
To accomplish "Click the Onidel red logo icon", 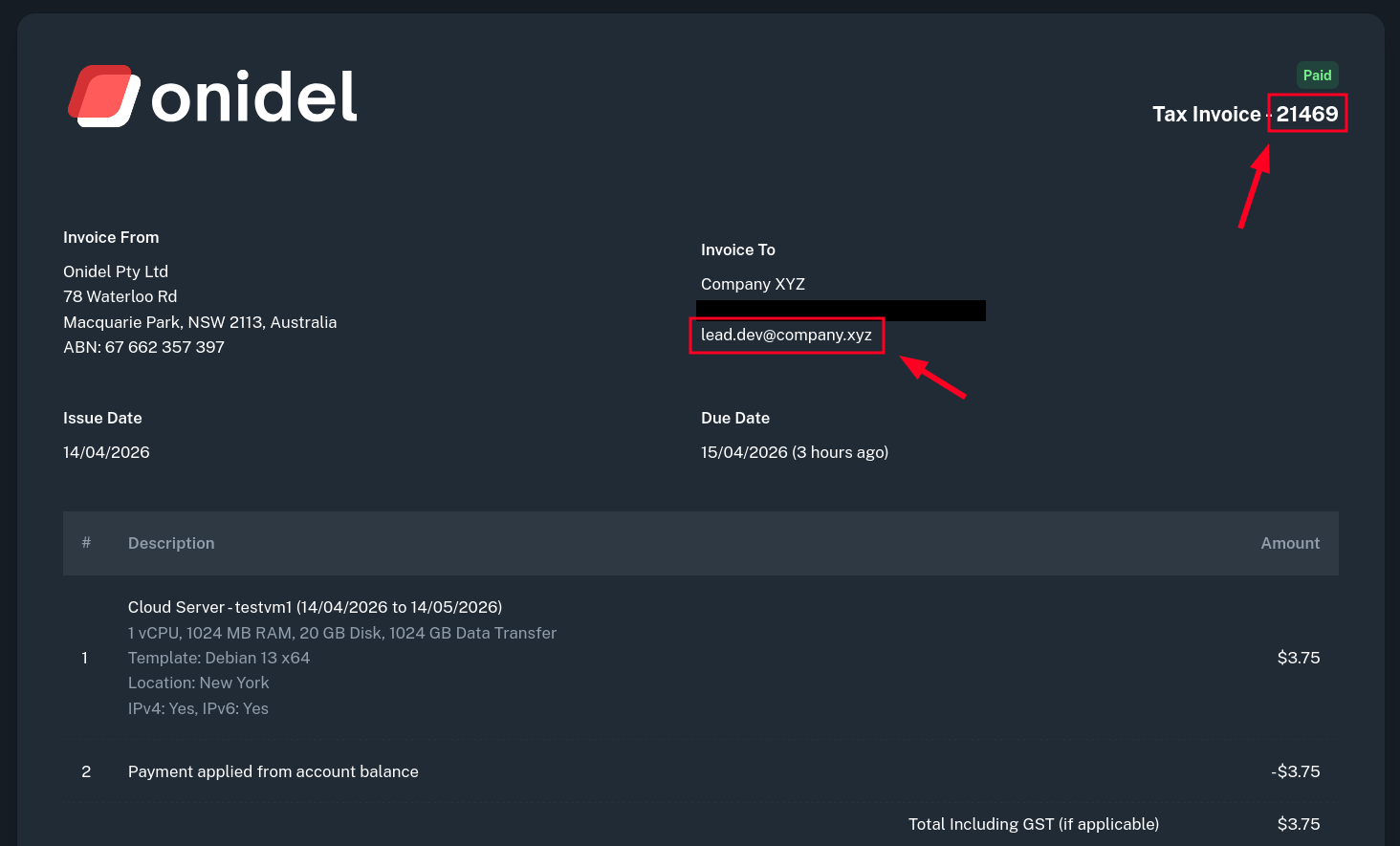I will (x=103, y=96).
